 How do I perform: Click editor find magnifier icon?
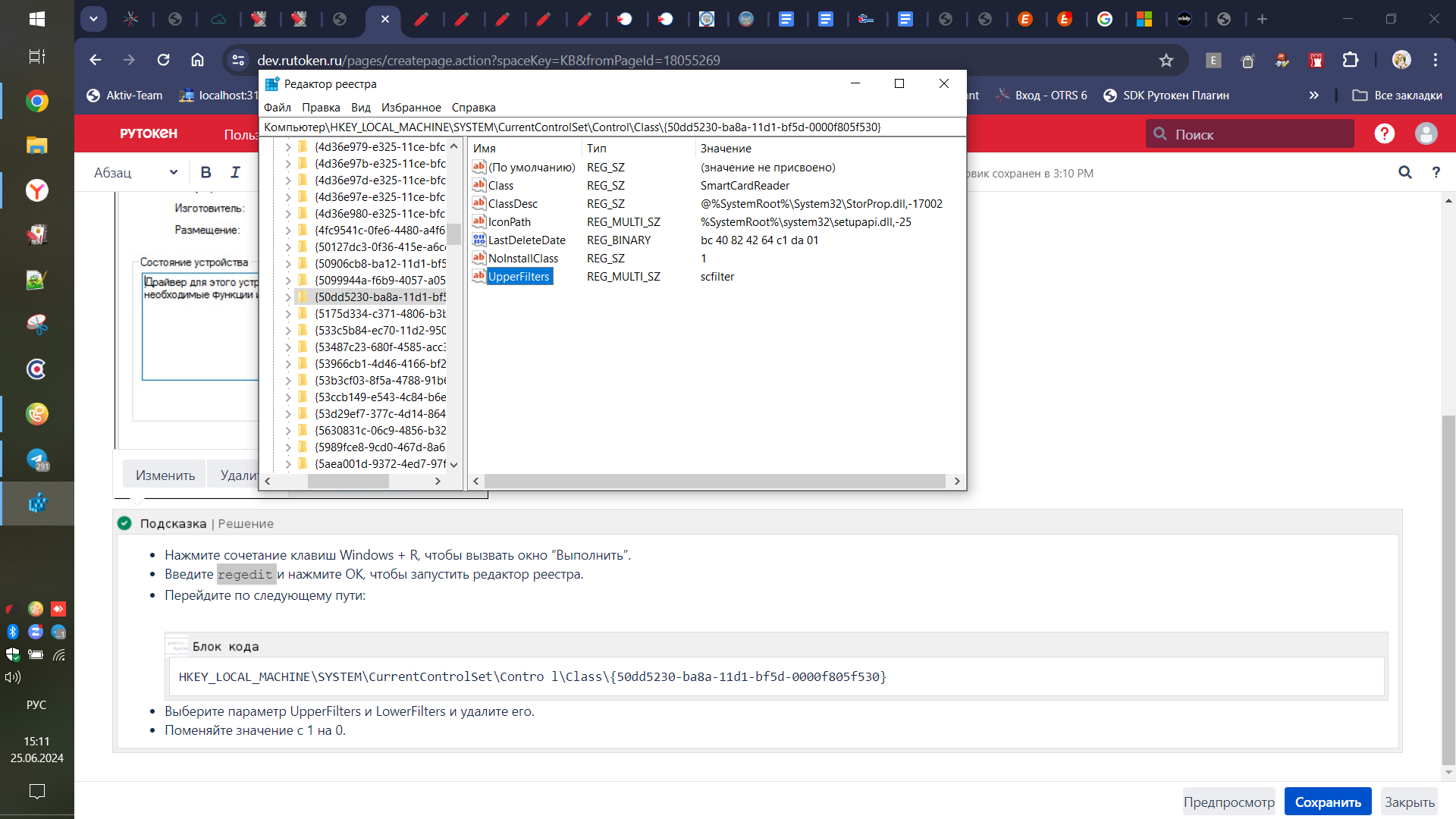1404,172
